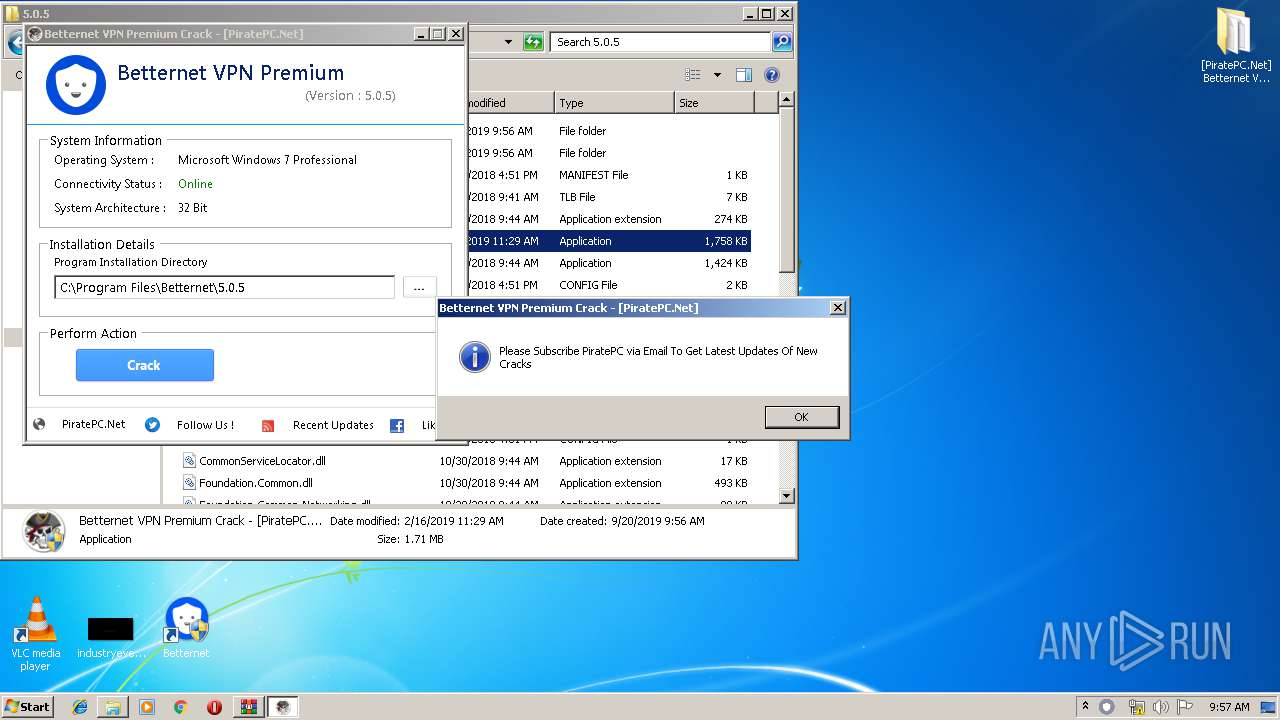Image resolution: width=1280 pixels, height=720 pixels.
Task: Click the WinRAR taskbar icon
Action: (248, 707)
